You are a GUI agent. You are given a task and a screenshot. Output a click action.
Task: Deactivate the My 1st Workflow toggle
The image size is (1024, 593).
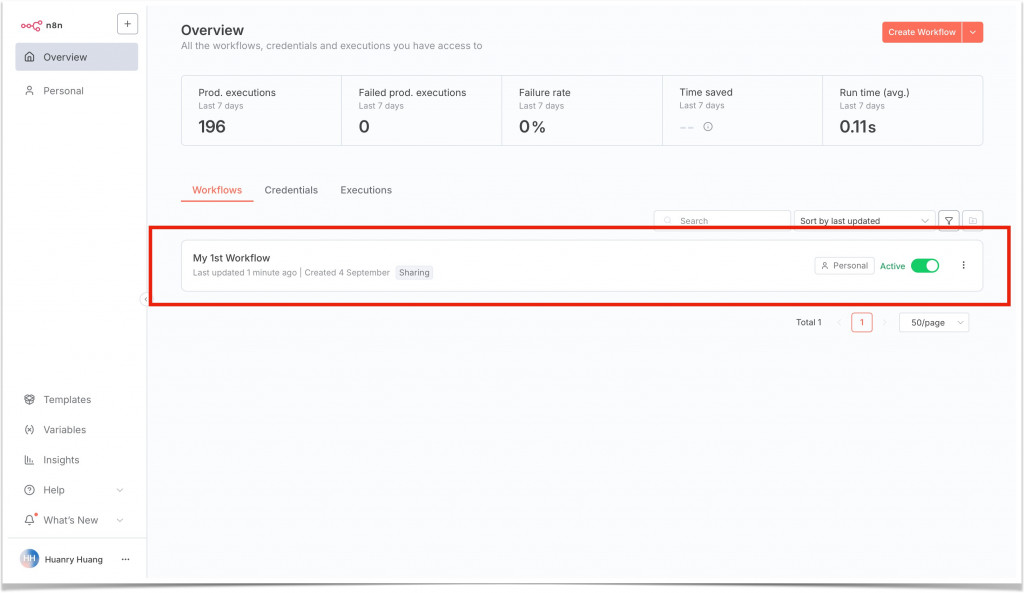[925, 265]
